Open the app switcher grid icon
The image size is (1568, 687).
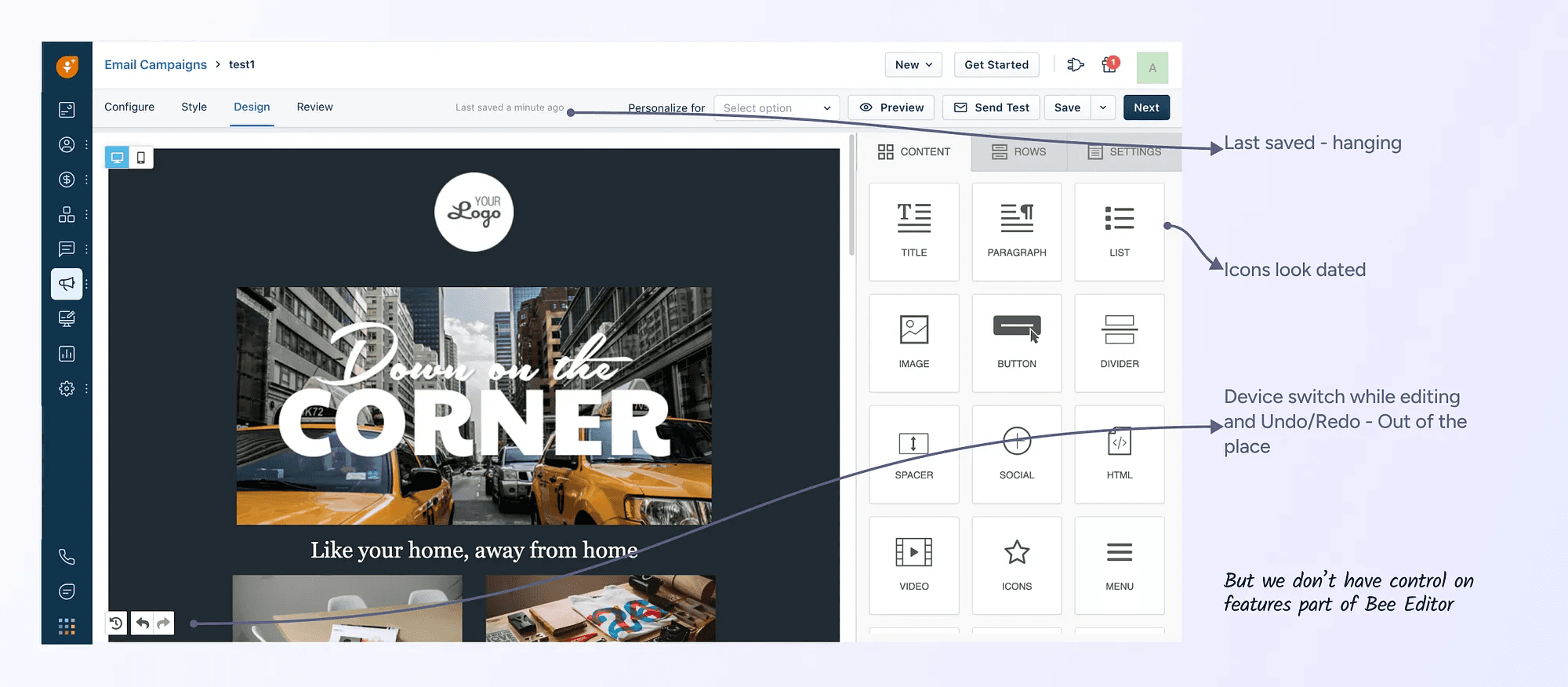pyautogui.click(x=67, y=627)
